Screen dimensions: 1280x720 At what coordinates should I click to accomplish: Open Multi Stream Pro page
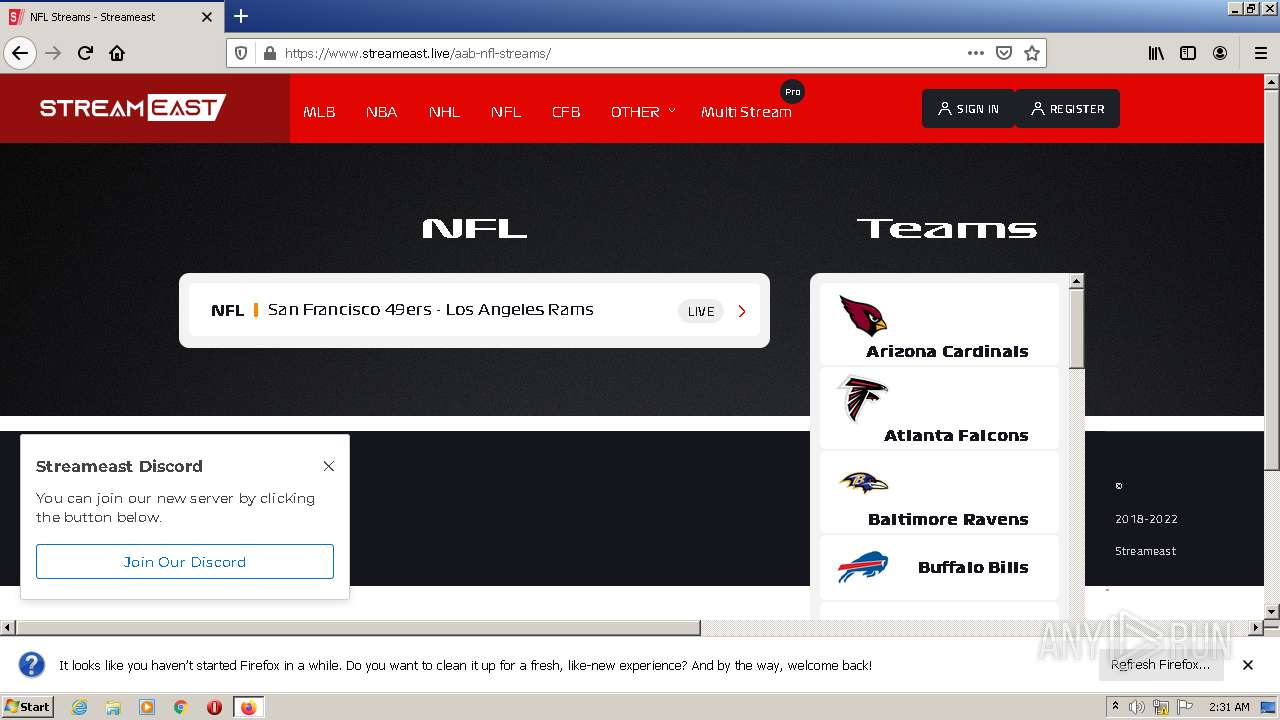coord(746,112)
